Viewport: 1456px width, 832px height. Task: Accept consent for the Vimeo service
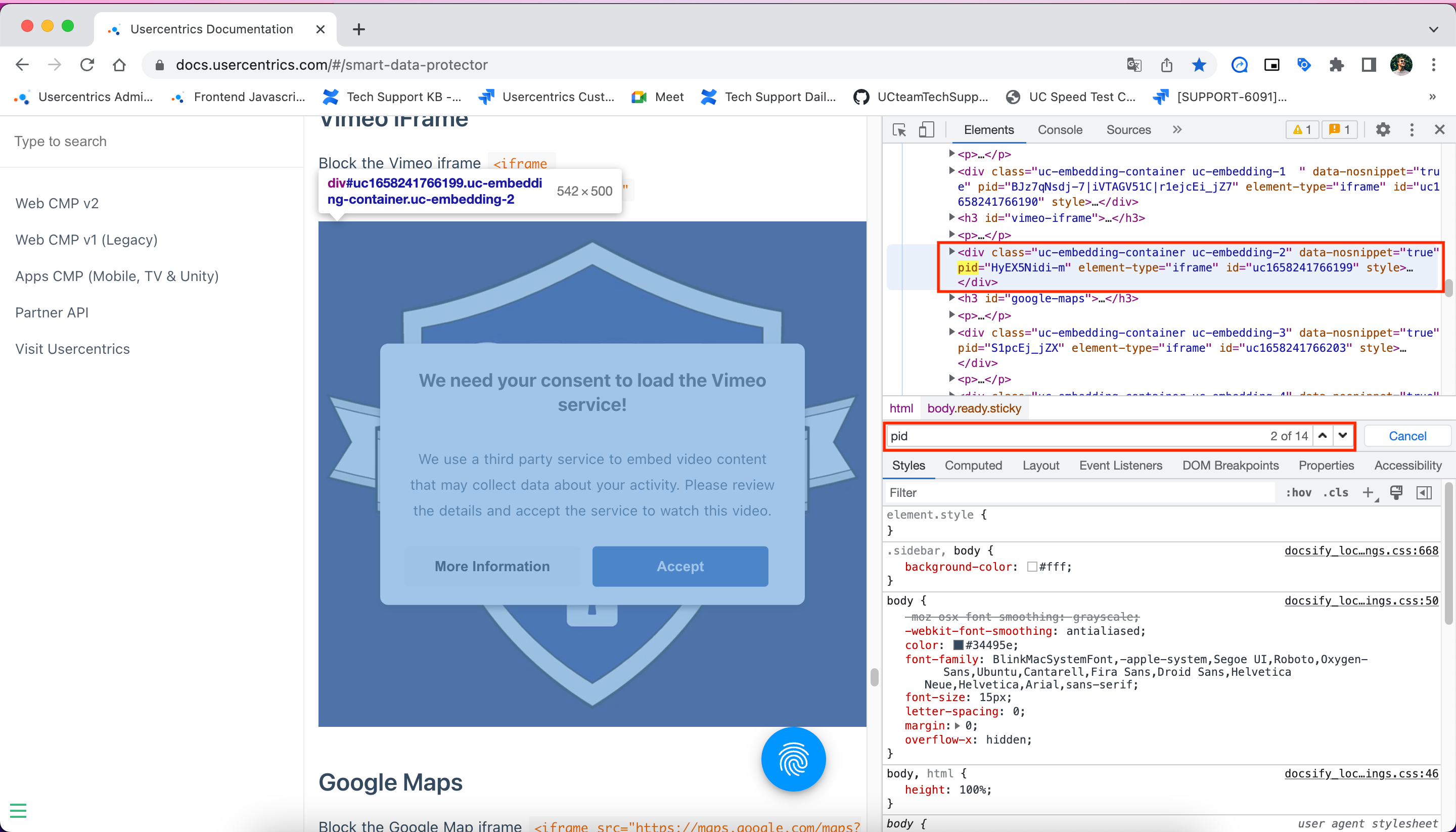tap(680, 566)
